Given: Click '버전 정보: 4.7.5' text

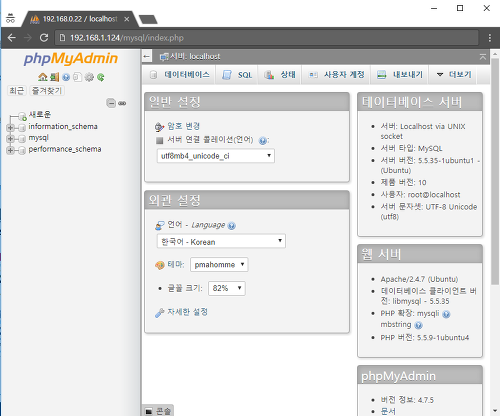Looking at the screenshot, I should coord(407,400).
